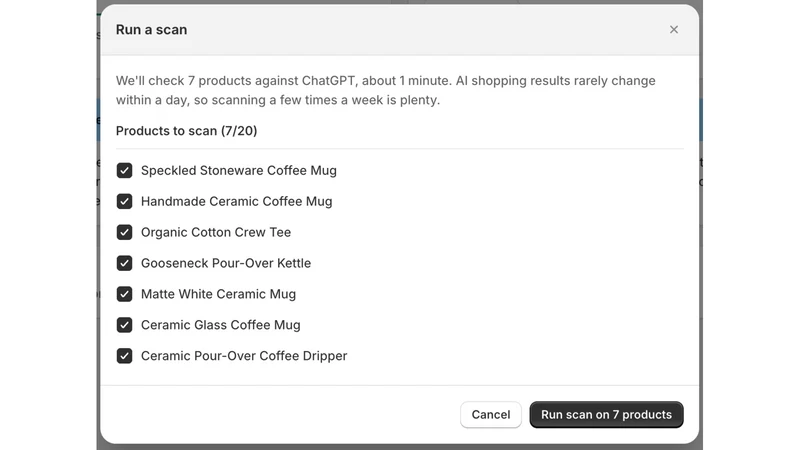This screenshot has height=450, width=800.
Task: Start scan with Run scan on 7 products
Action: 606,414
